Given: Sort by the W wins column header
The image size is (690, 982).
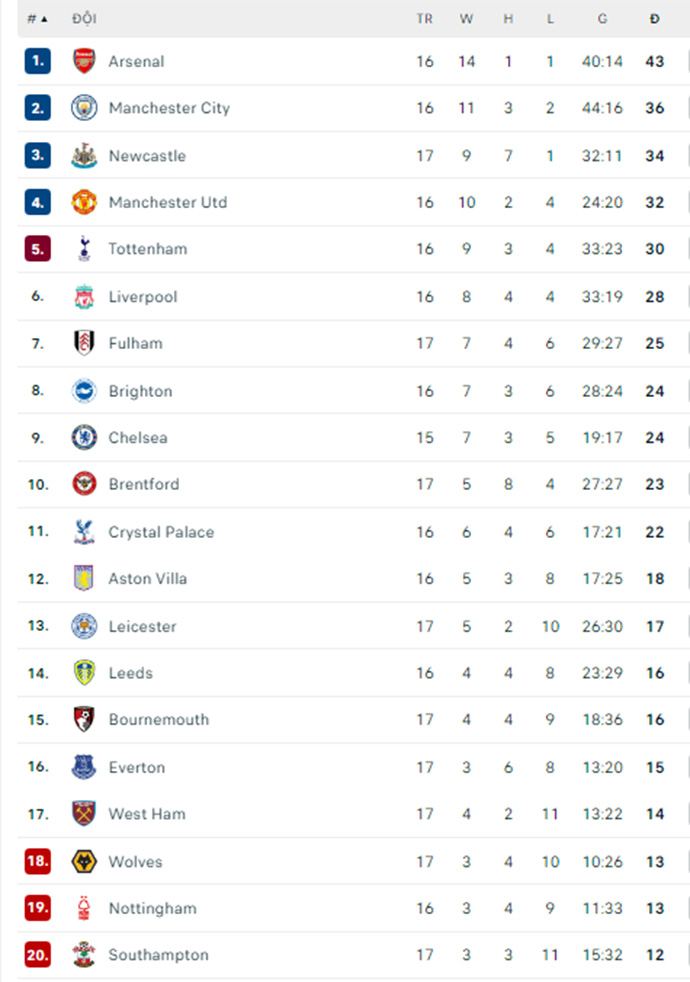Looking at the screenshot, I should (466, 19).
